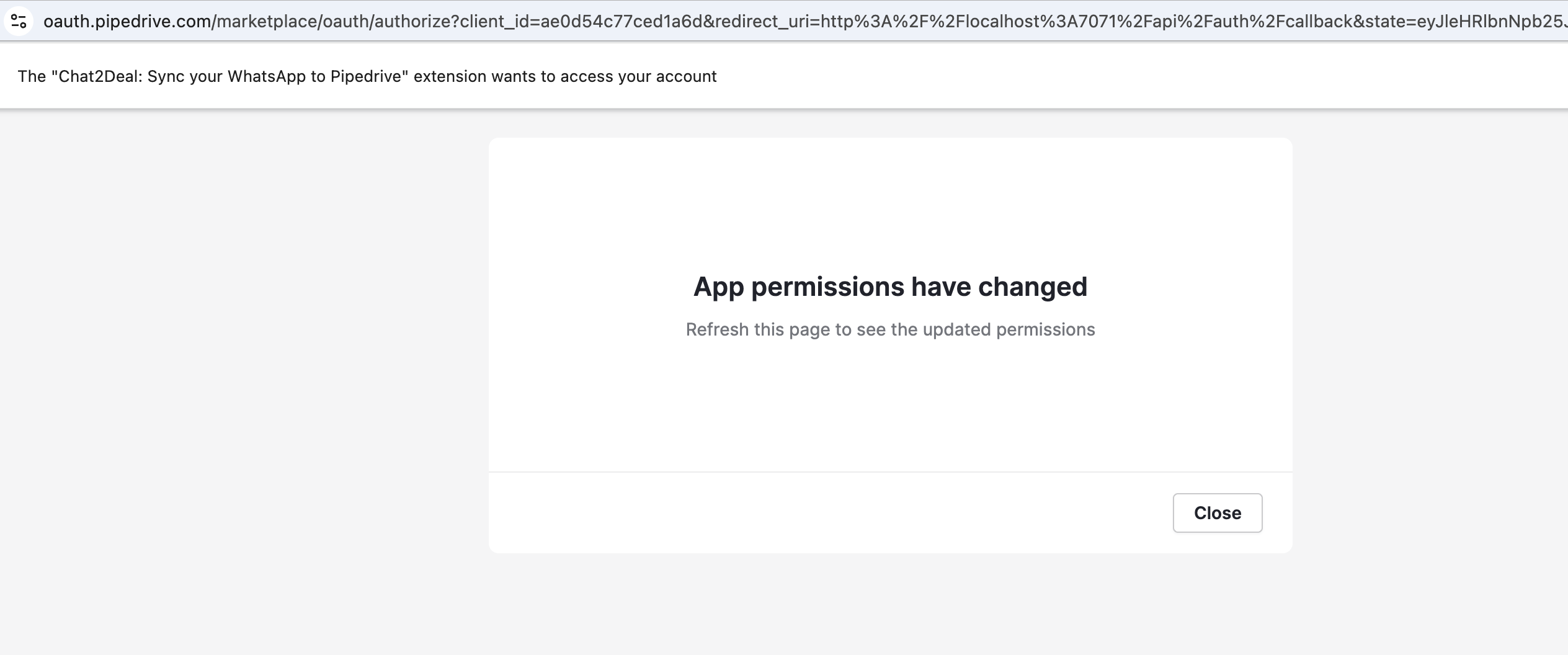Click "updated permissions" in the dialog subtitle
Image resolution: width=1568 pixels, height=655 pixels.
tap(1009, 329)
